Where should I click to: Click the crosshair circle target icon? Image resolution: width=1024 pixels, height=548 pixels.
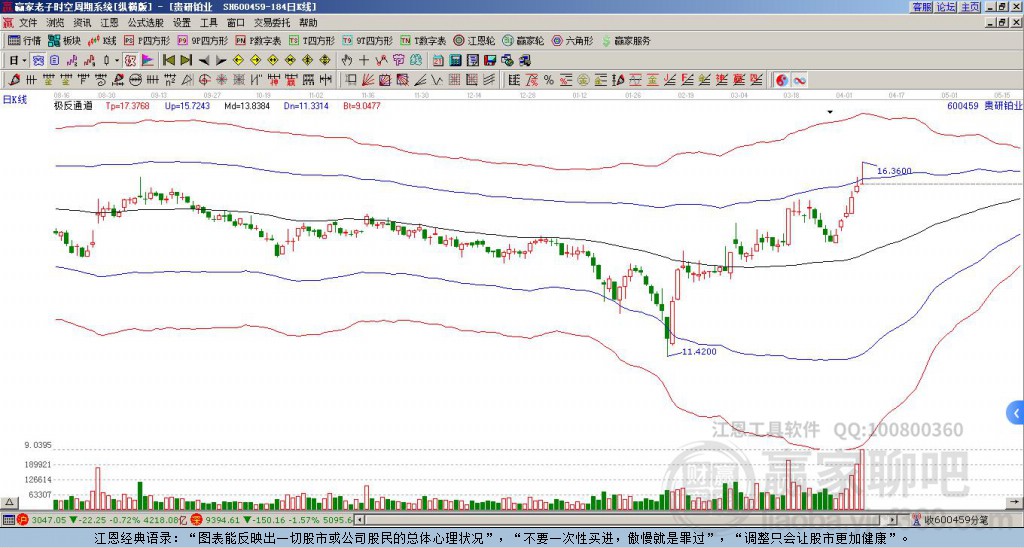tap(204, 80)
